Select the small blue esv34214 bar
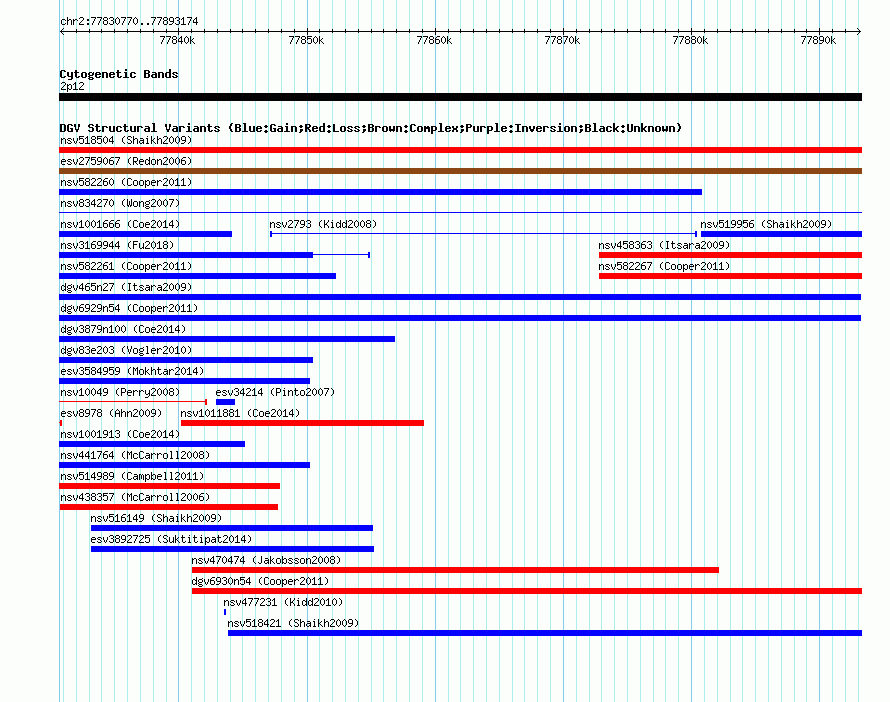Viewport: 890px width, 702px height. point(225,402)
